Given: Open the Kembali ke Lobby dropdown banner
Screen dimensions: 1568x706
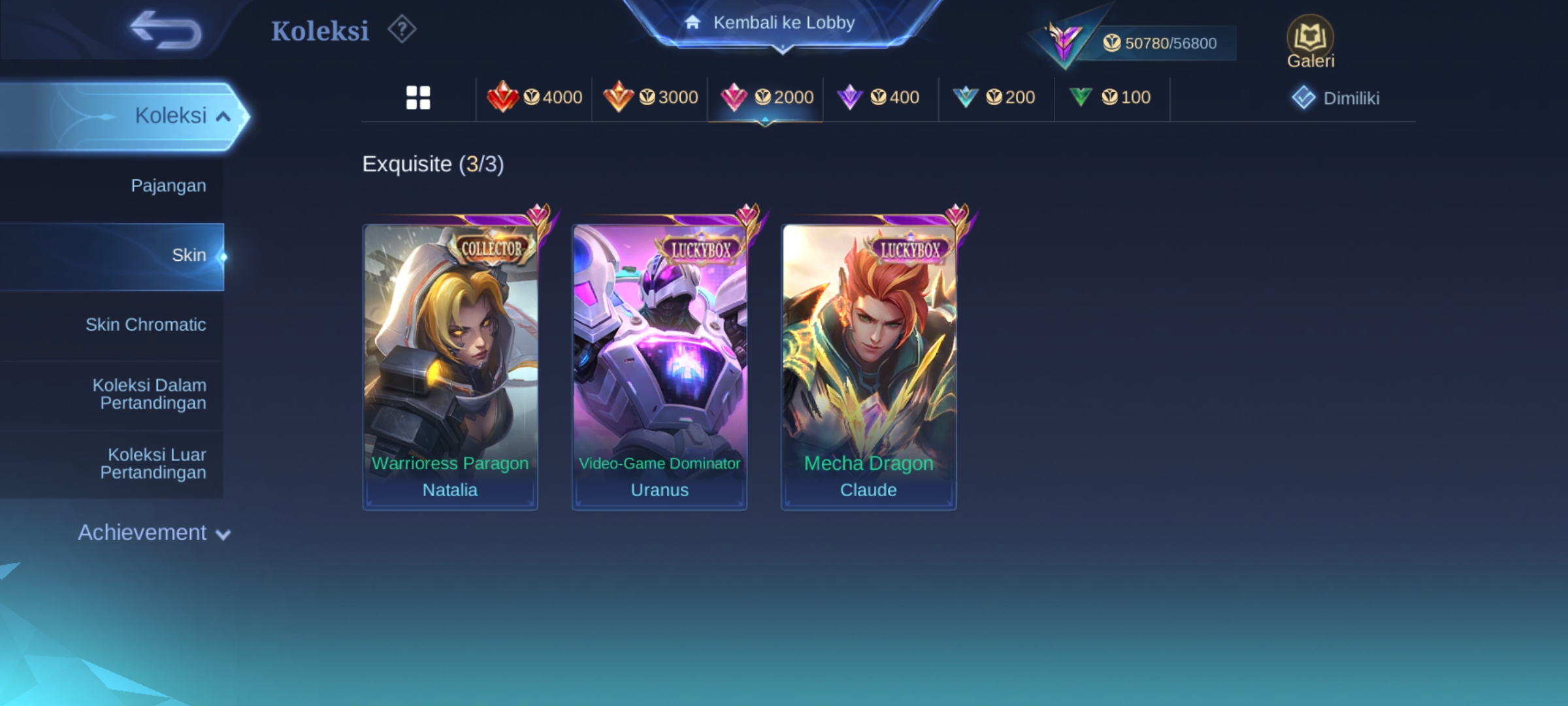Looking at the screenshot, I should click(783, 24).
